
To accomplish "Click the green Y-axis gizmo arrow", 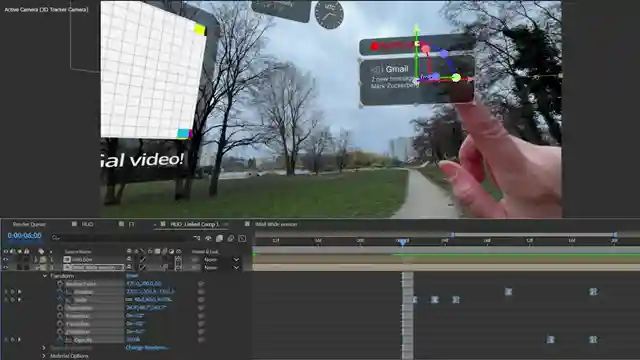I will pos(416,29).
